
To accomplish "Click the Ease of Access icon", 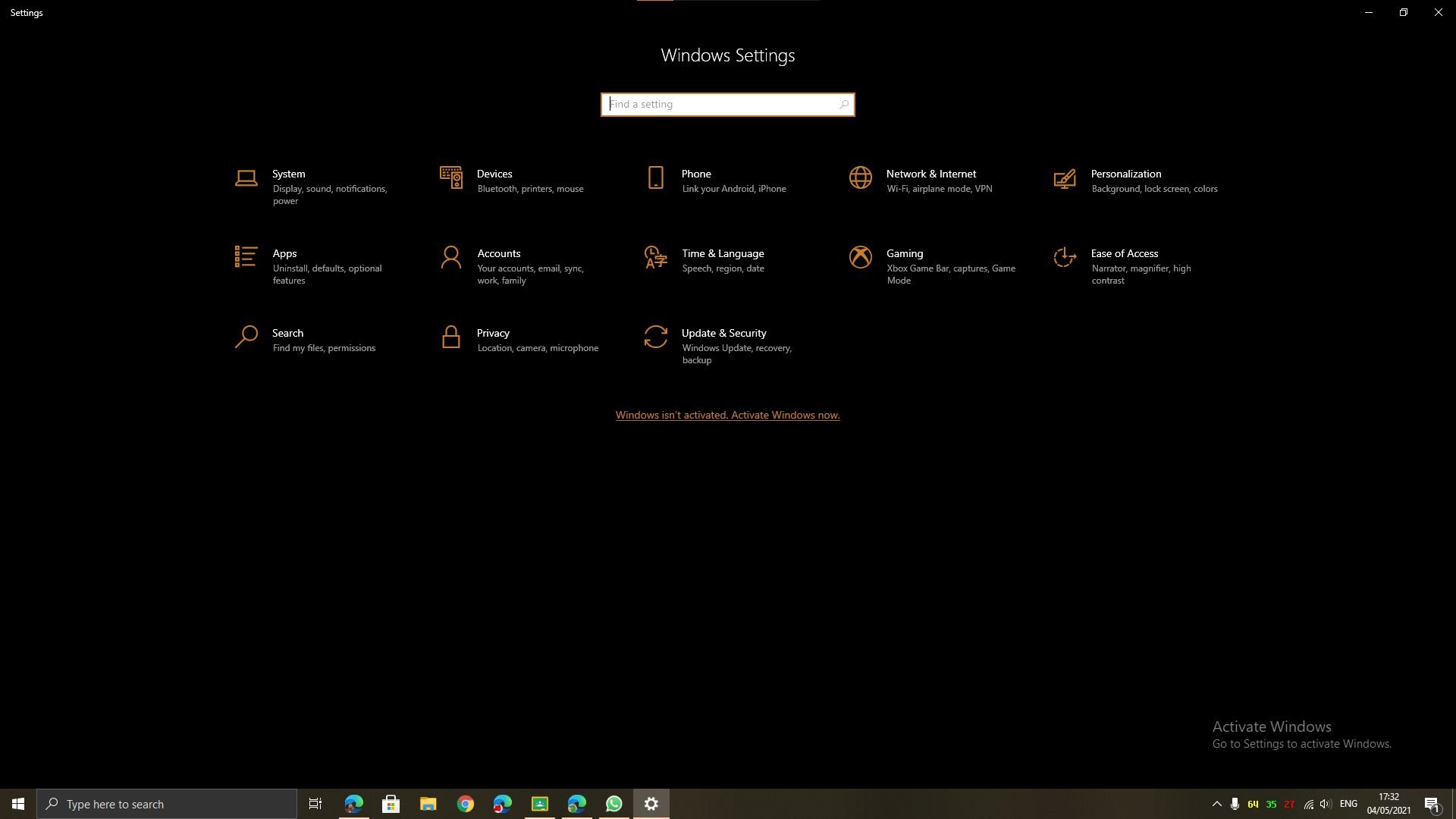I will [1065, 257].
